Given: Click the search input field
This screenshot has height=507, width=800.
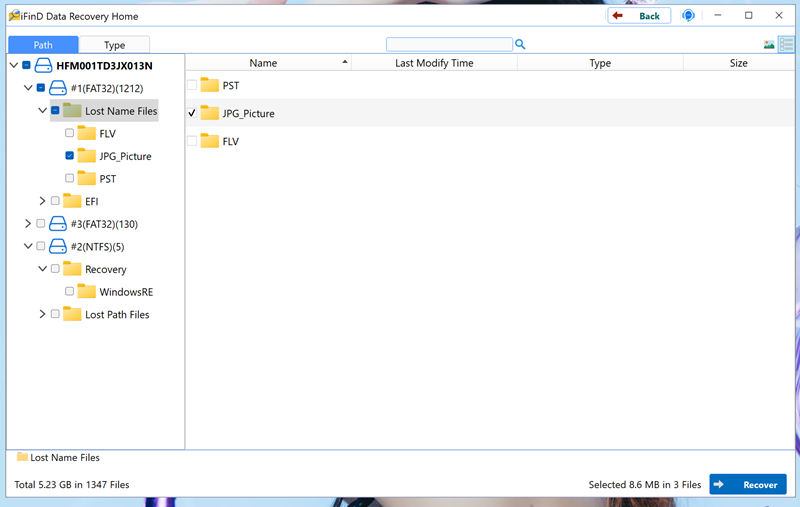Looking at the screenshot, I should click(449, 45).
